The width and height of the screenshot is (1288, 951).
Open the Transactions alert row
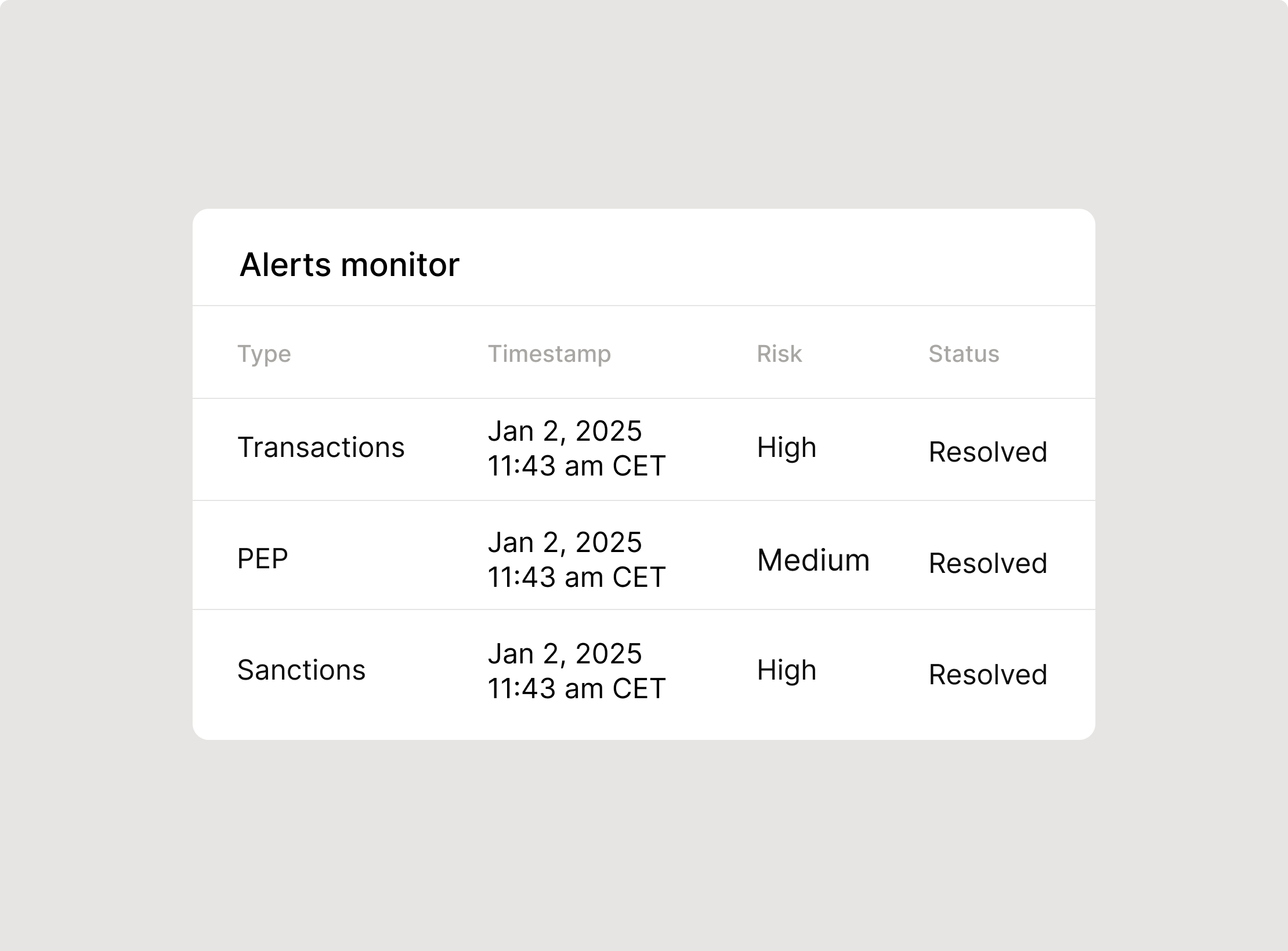point(644,449)
